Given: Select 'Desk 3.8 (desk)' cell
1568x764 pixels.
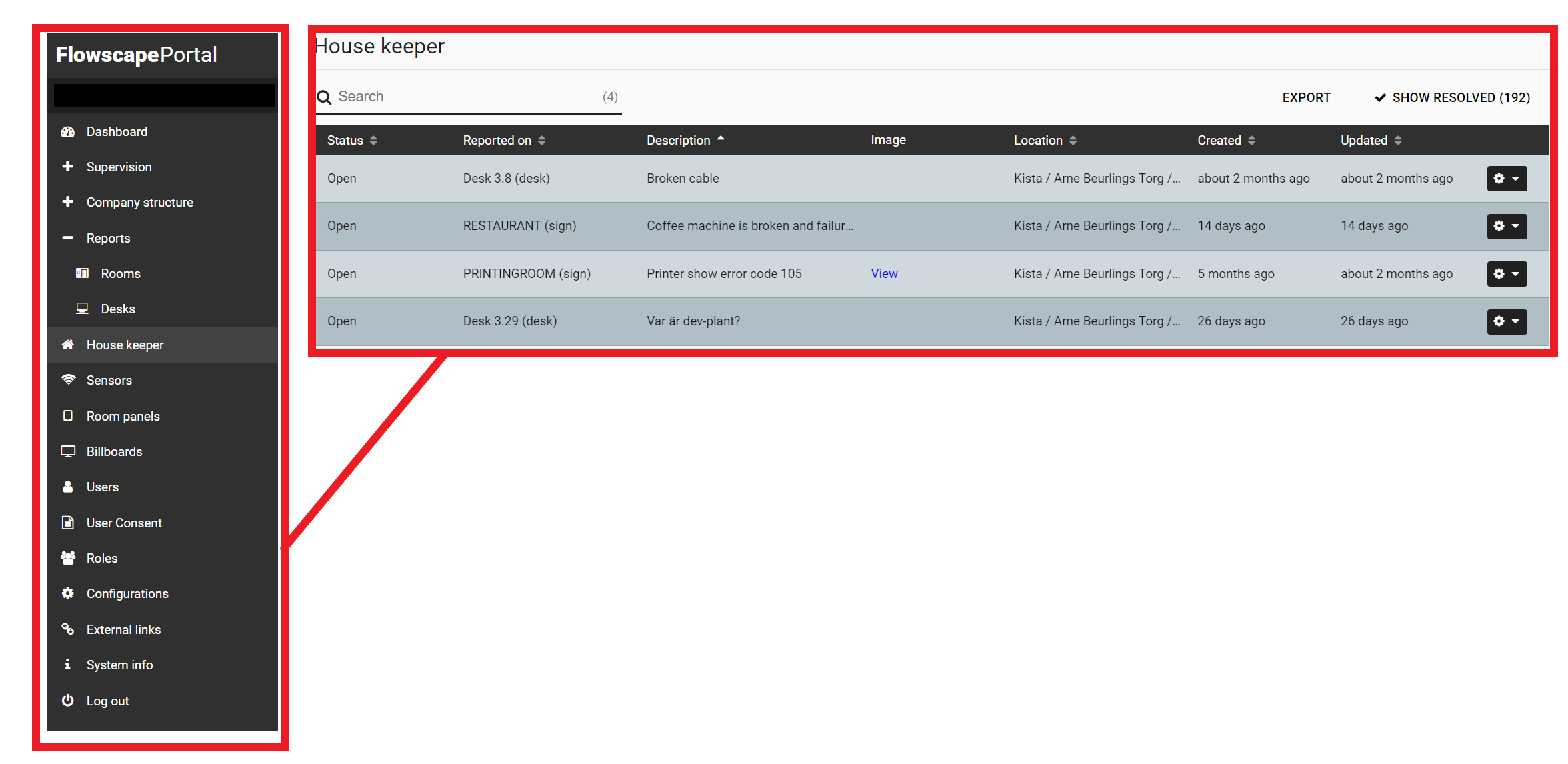Looking at the screenshot, I should coord(506,179).
